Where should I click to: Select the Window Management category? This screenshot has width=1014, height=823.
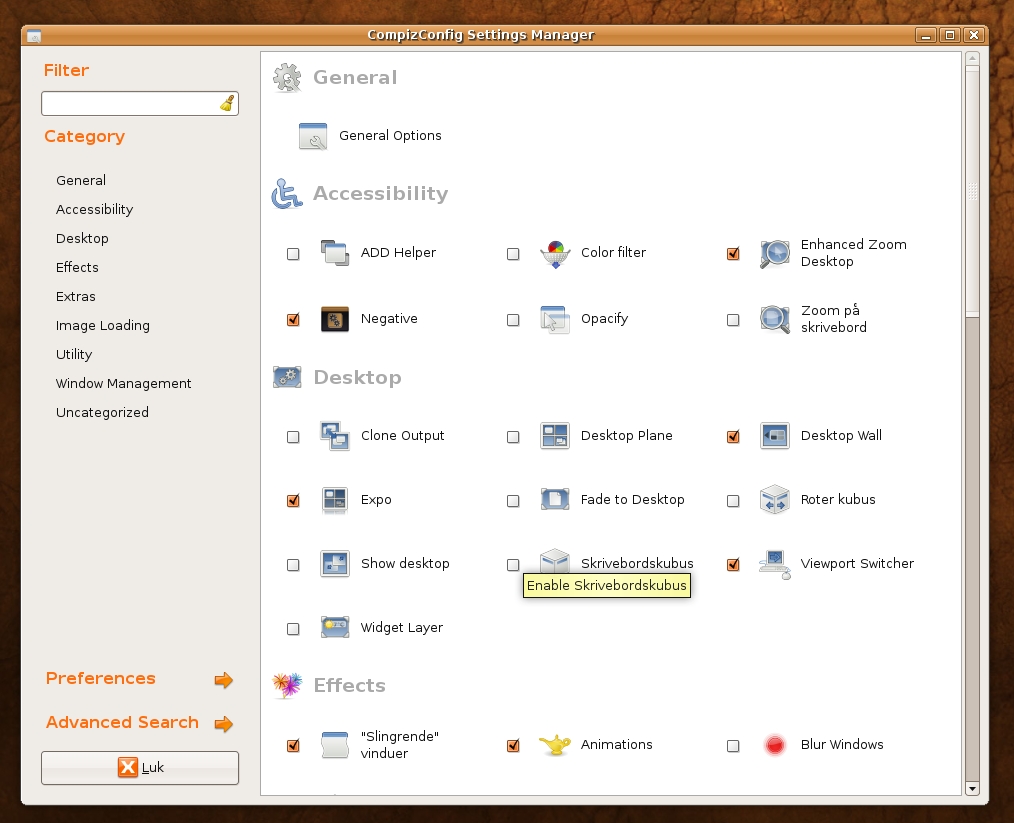coord(123,384)
